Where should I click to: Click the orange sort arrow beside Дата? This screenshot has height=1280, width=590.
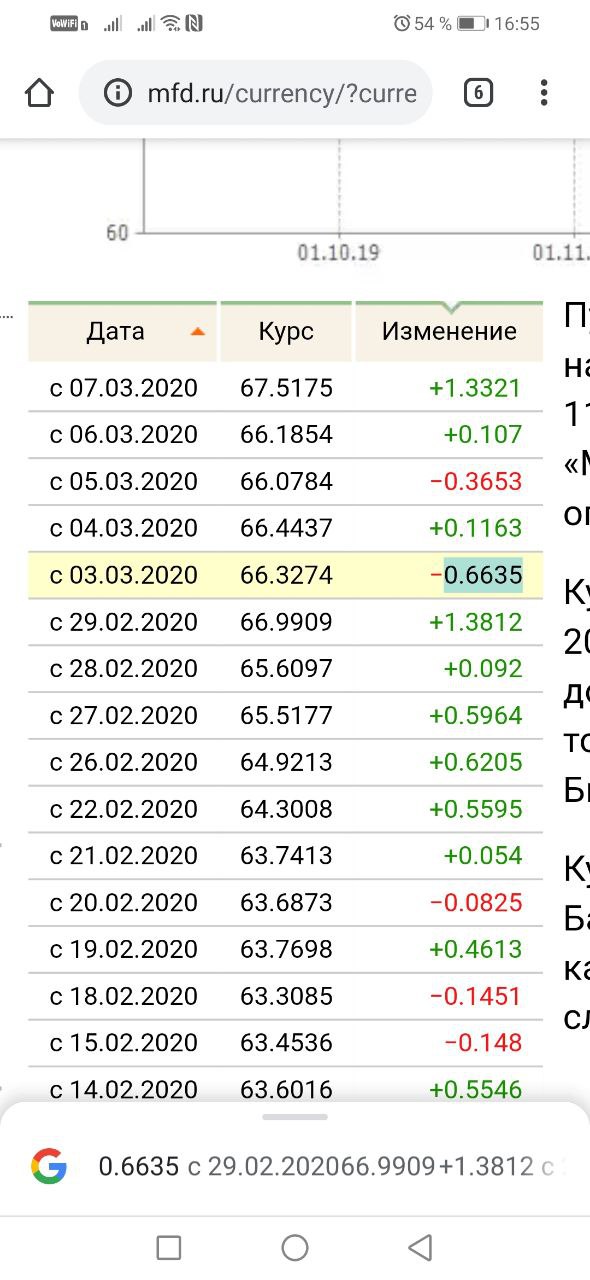click(198, 331)
